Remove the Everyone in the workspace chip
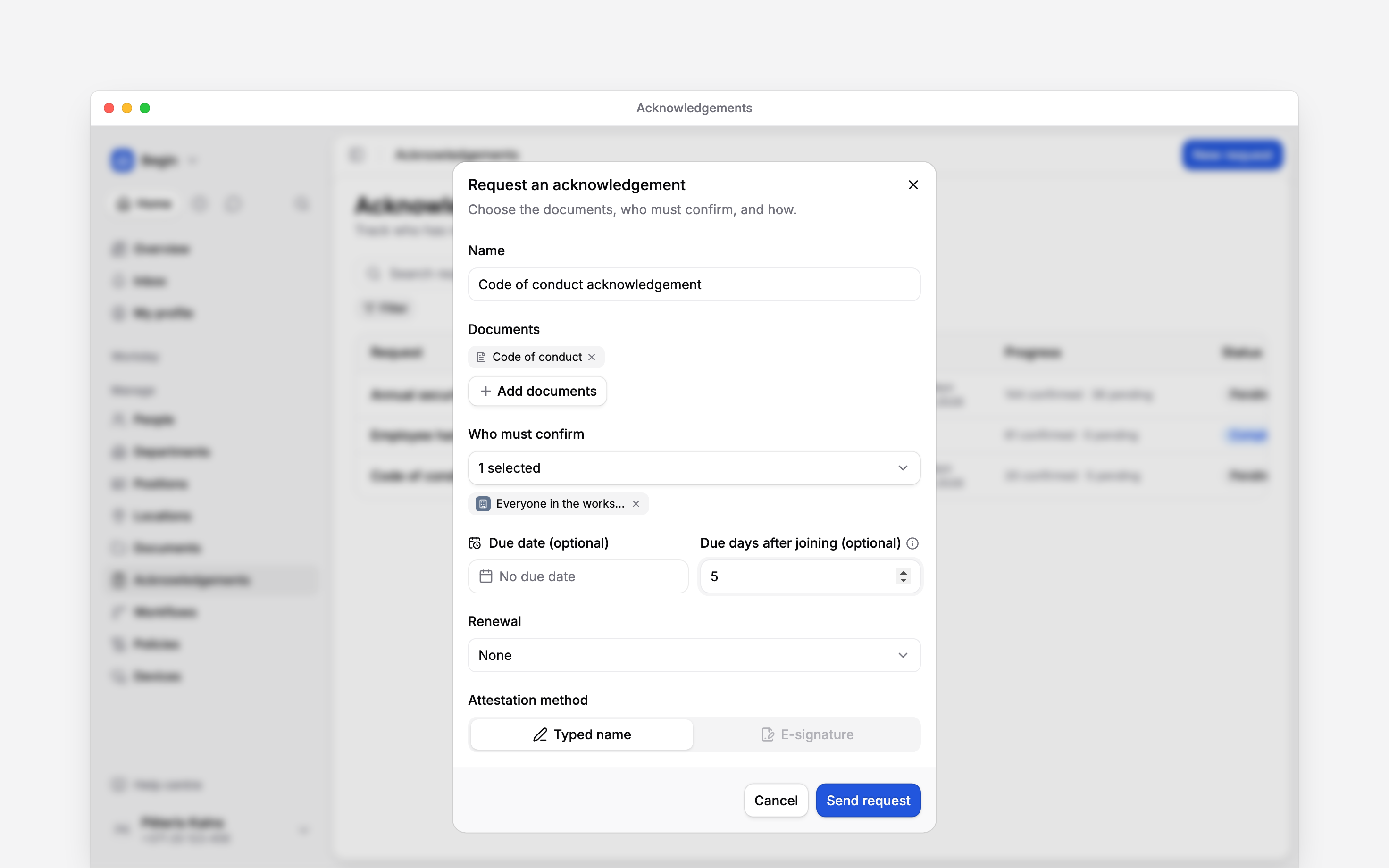 (636, 503)
